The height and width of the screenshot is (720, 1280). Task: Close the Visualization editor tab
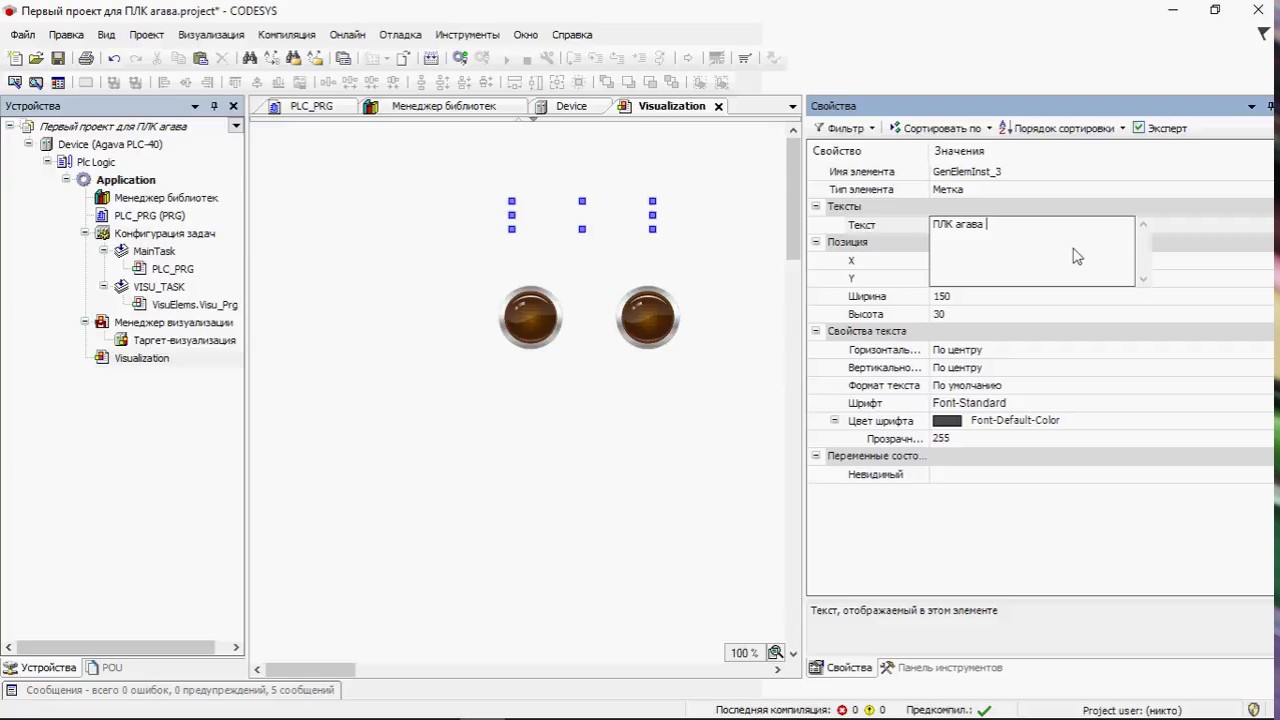point(718,106)
